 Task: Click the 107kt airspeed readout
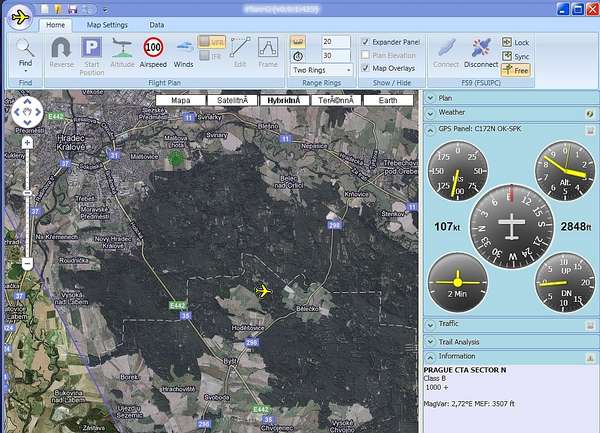(447, 226)
